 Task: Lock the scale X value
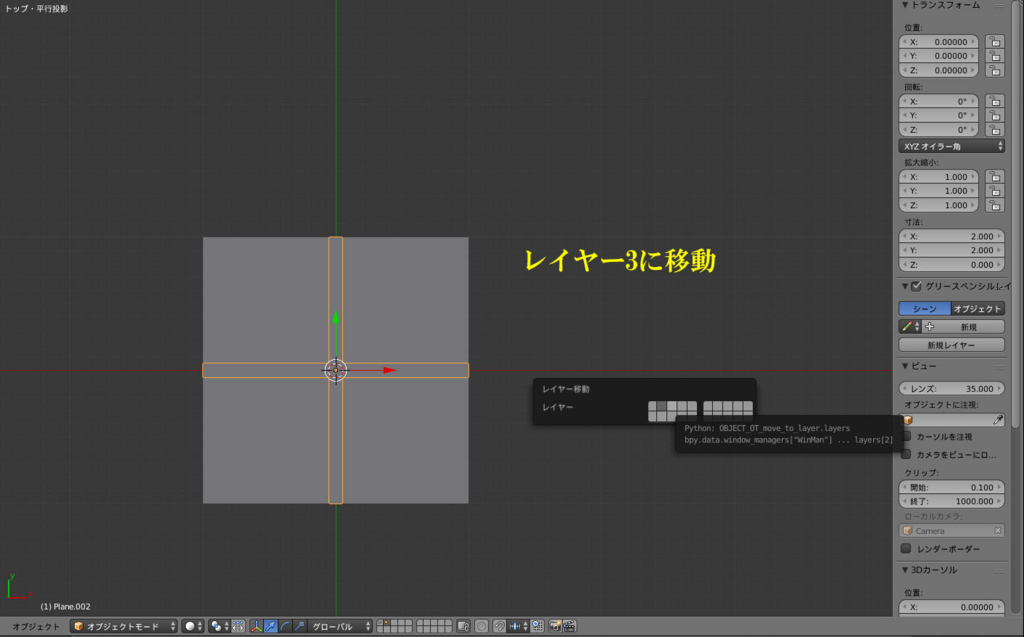995,177
